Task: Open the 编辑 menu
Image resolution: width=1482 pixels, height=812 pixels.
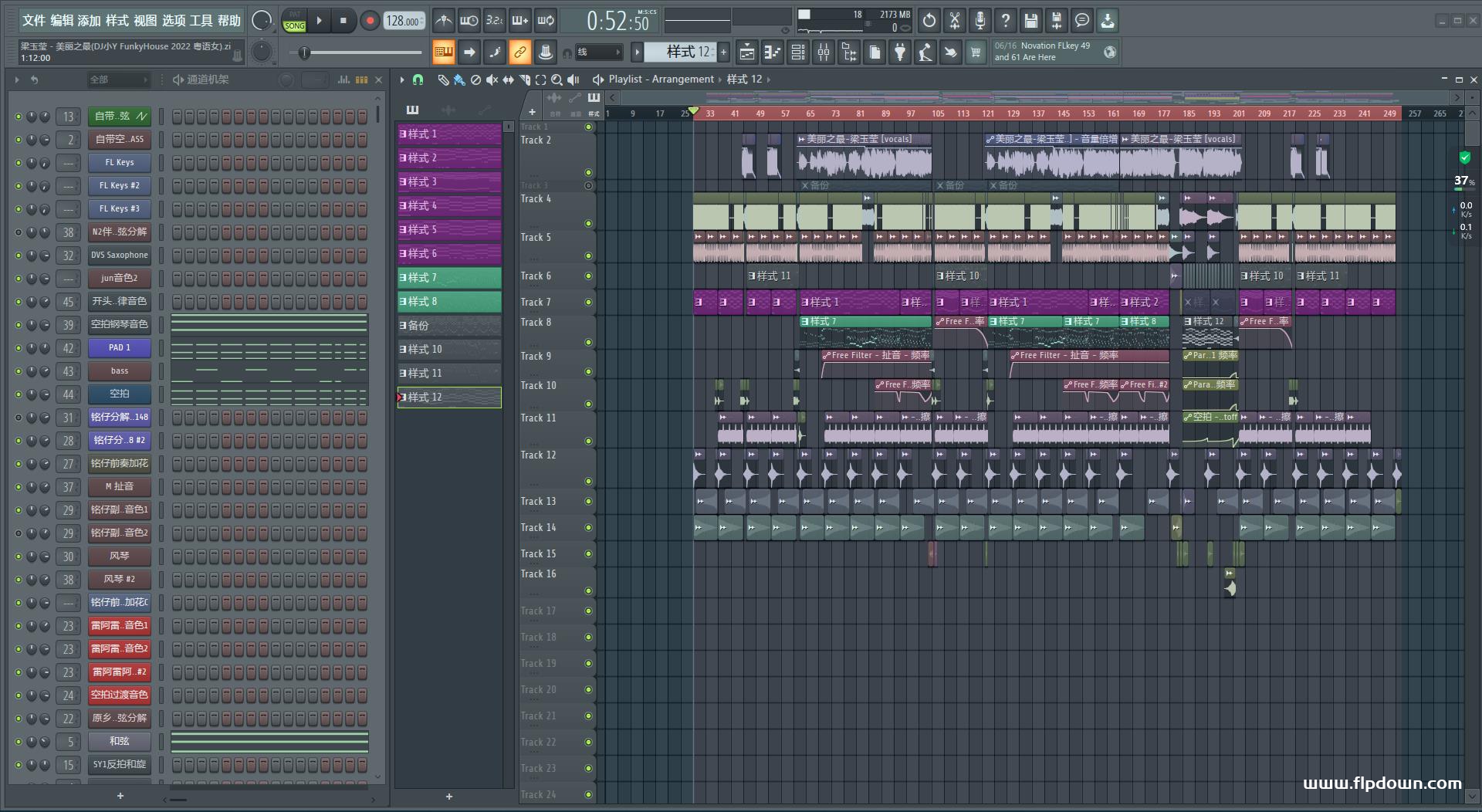Action: click(x=62, y=21)
